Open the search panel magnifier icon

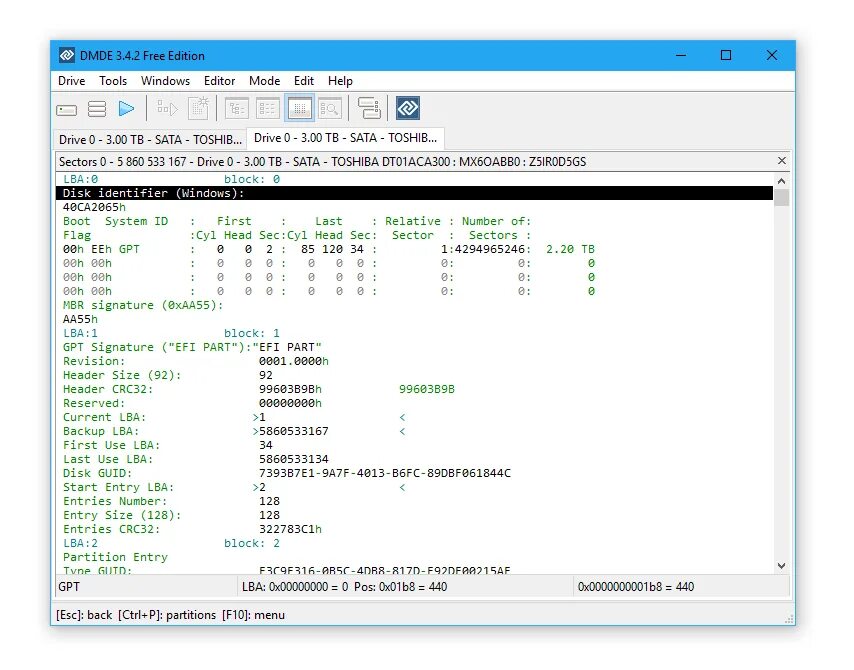tap(330, 108)
